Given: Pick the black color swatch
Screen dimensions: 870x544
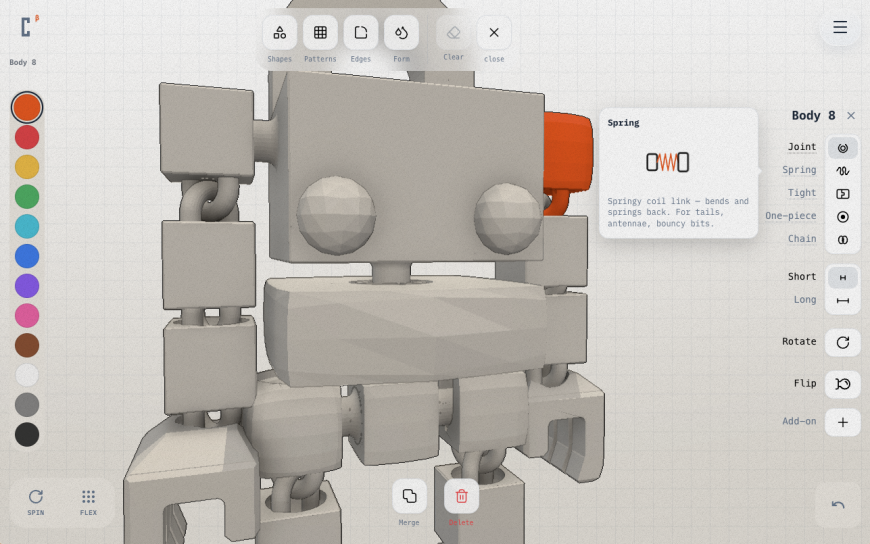Looking at the screenshot, I should click(27, 435).
